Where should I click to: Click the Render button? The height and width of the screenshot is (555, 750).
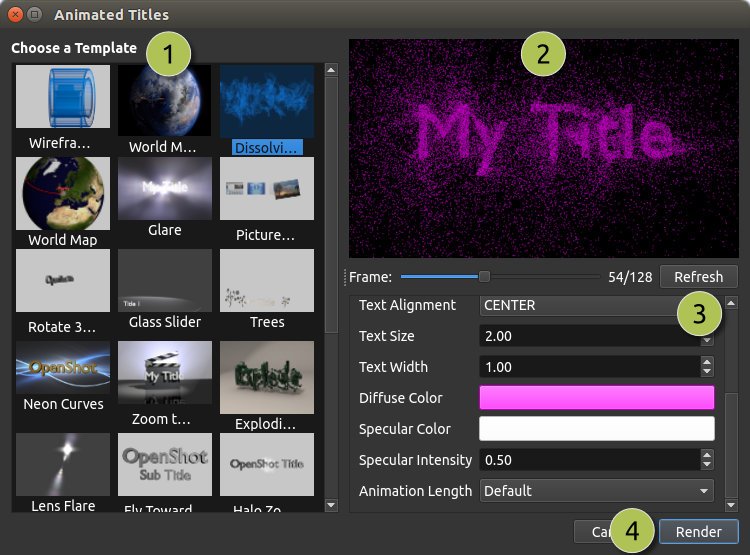coord(698,532)
